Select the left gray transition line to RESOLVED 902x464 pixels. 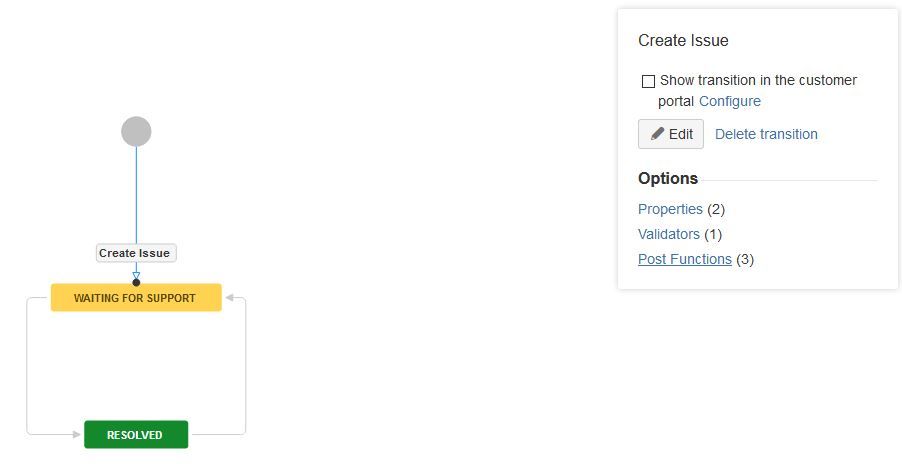point(27,366)
